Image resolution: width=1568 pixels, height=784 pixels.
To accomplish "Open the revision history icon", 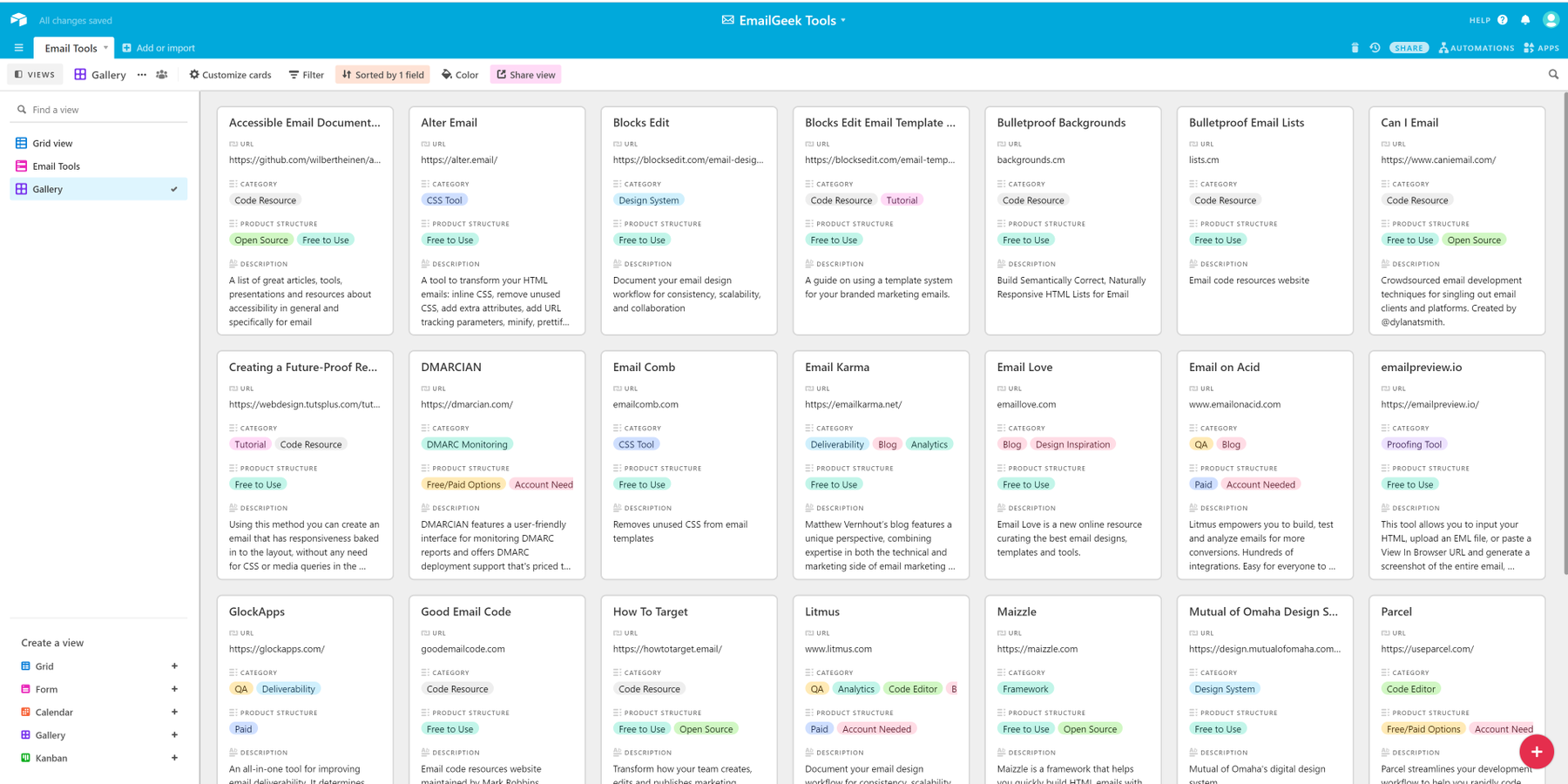I will coord(1375,48).
